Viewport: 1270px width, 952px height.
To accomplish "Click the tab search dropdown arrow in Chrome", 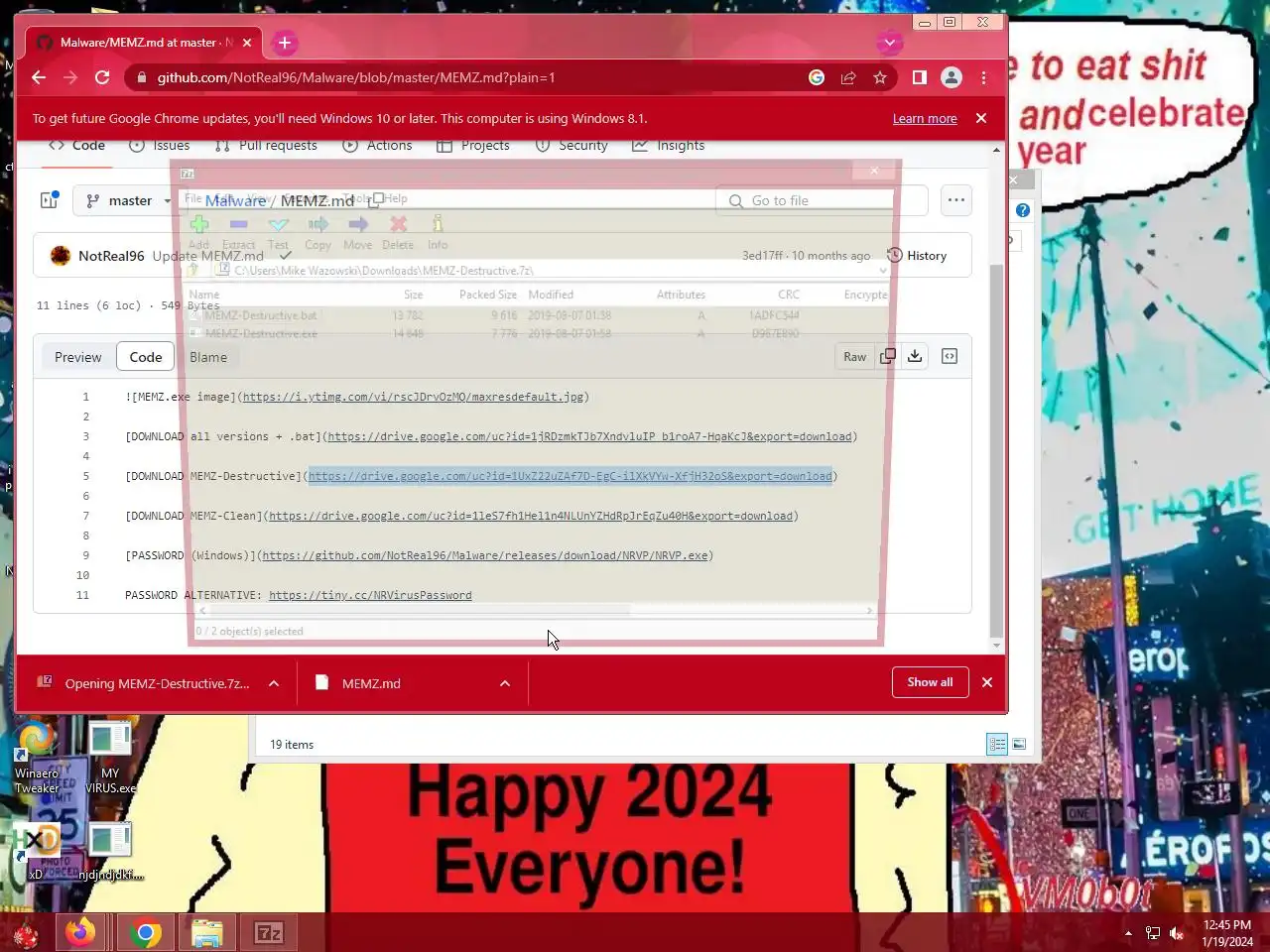I will click(890, 43).
